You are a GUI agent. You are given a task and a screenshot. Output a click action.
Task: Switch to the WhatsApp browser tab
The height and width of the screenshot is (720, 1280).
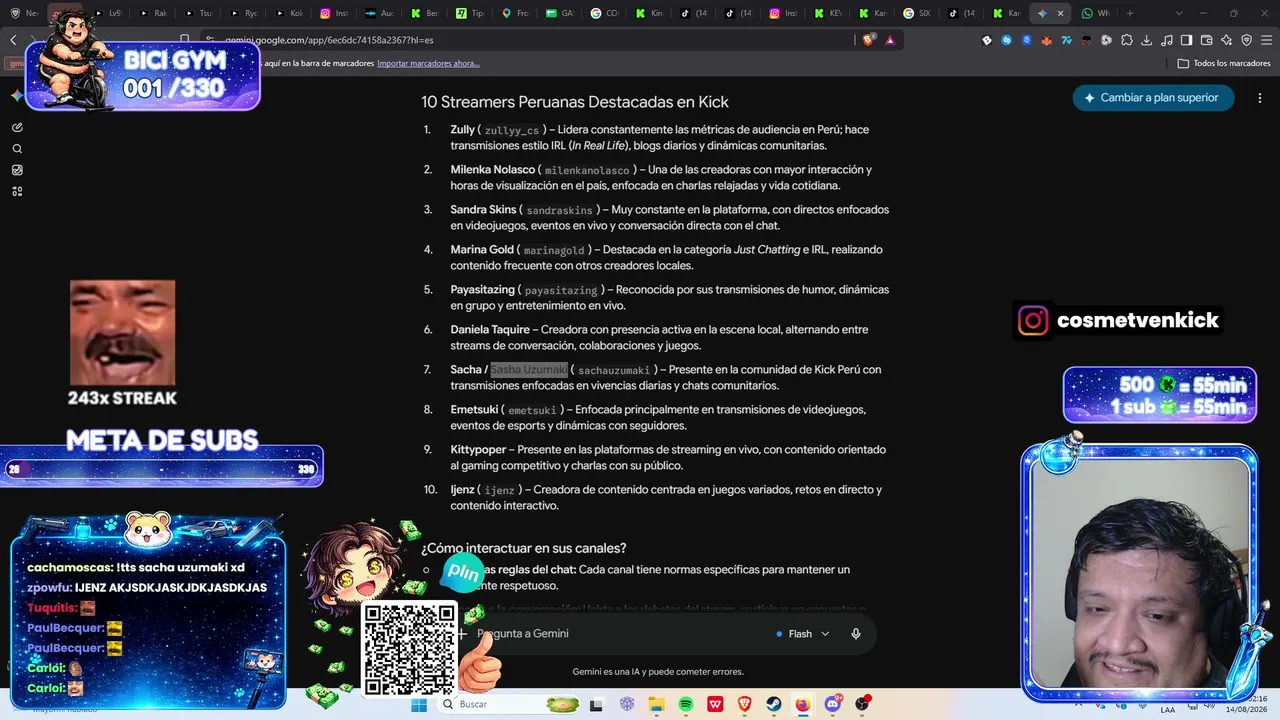pyautogui.click(x=1096, y=13)
